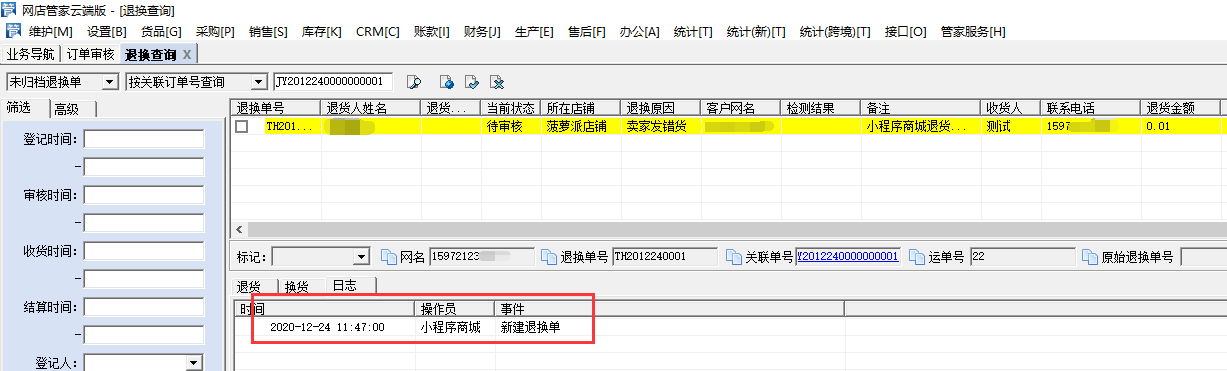The image size is (1227, 371).
Task: Click the search magnifier icon beside the order number field
Action: pos(414,81)
